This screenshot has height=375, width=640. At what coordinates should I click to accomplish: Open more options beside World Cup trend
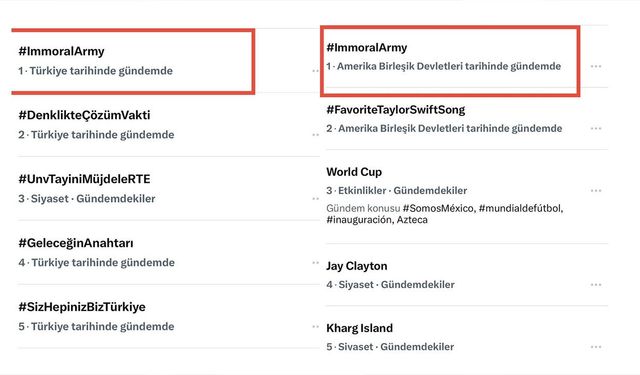coord(596,191)
